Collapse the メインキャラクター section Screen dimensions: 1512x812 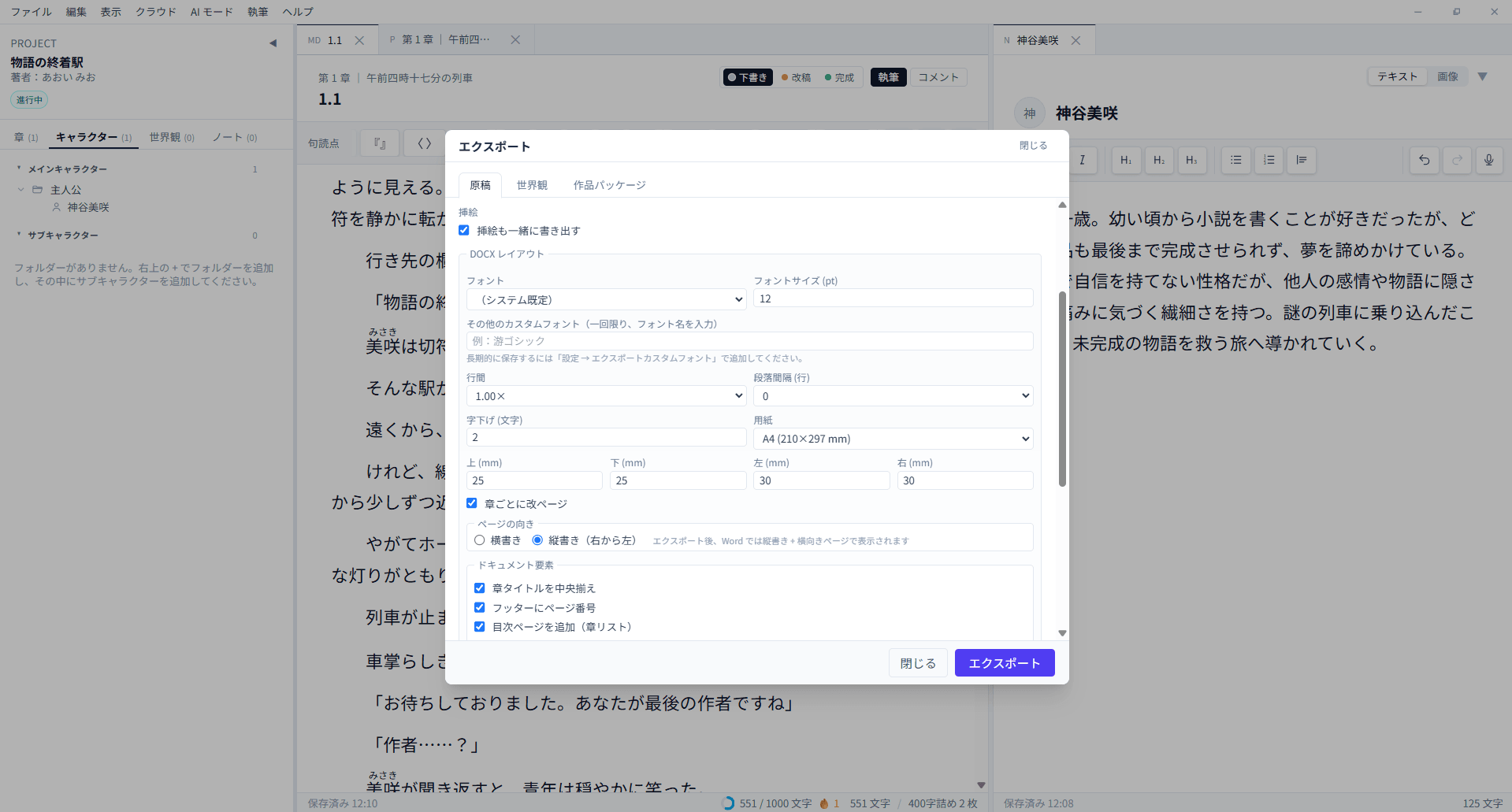pos(19,169)
